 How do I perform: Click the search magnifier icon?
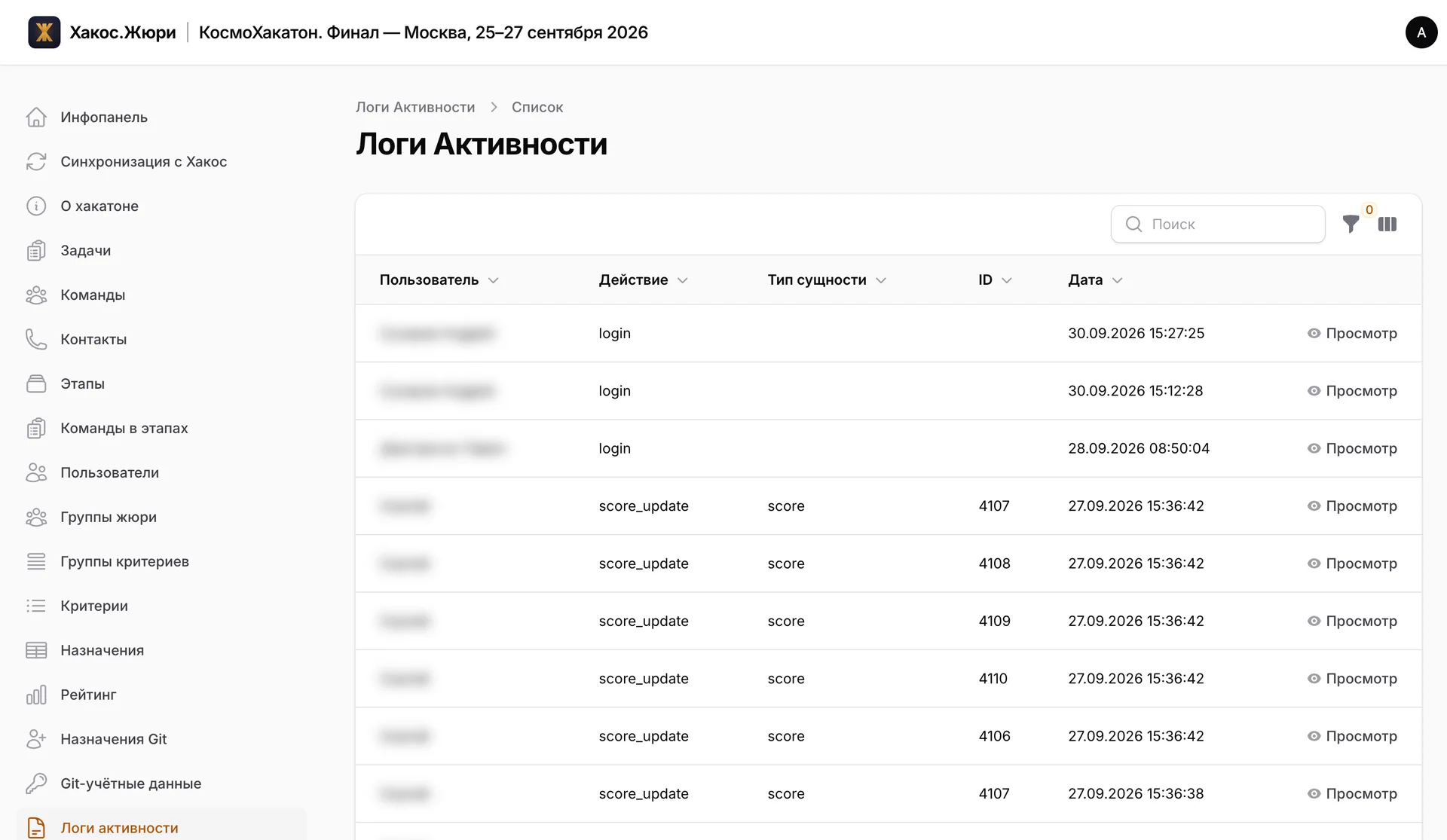(x=1133, y=224)
